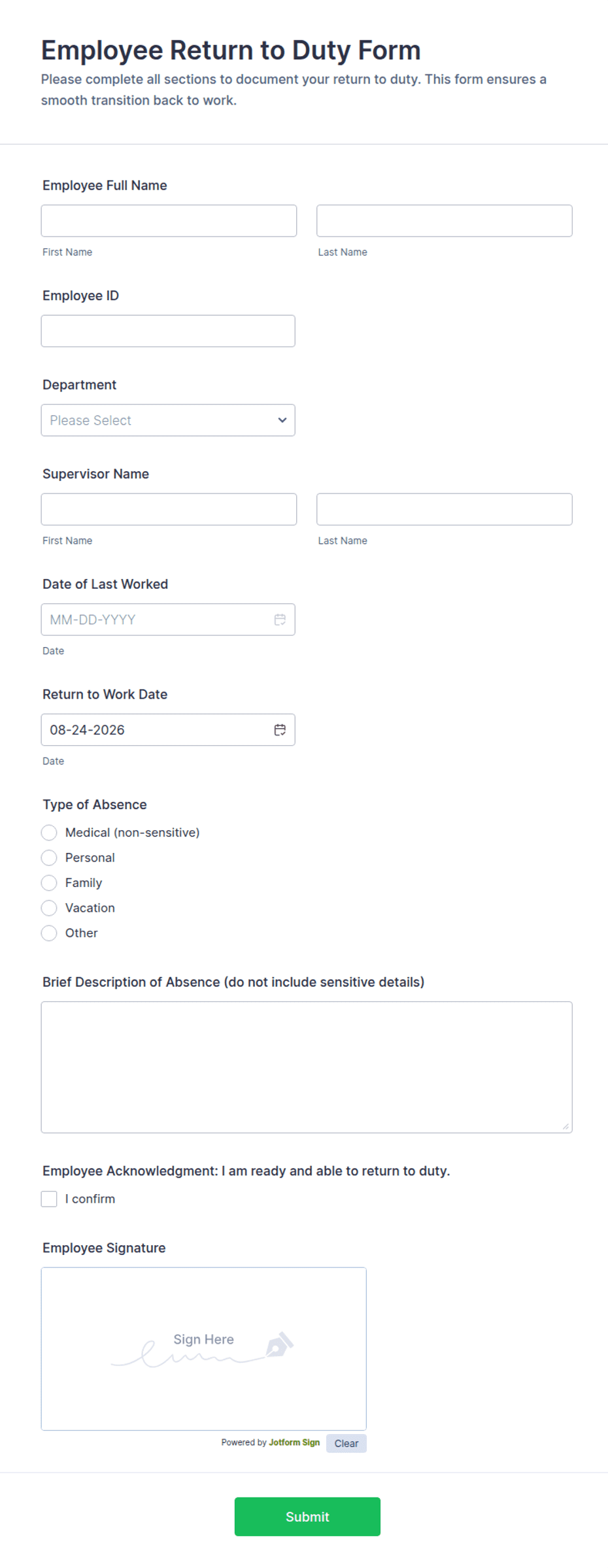Viewport: 608px width, 1568px height.
Task: Open calendar picker for Date of Last Worked
Action: click(280, 620)
